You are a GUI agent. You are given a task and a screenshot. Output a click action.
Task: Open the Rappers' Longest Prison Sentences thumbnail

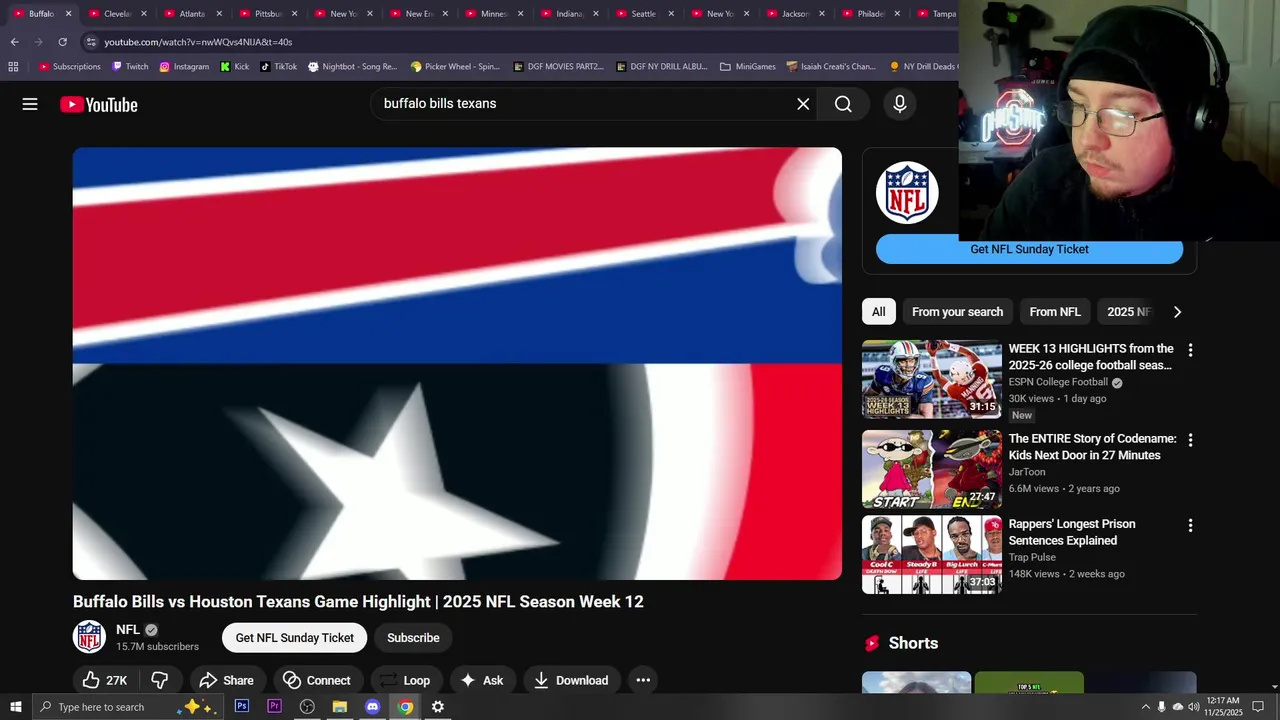coord(931,555)
